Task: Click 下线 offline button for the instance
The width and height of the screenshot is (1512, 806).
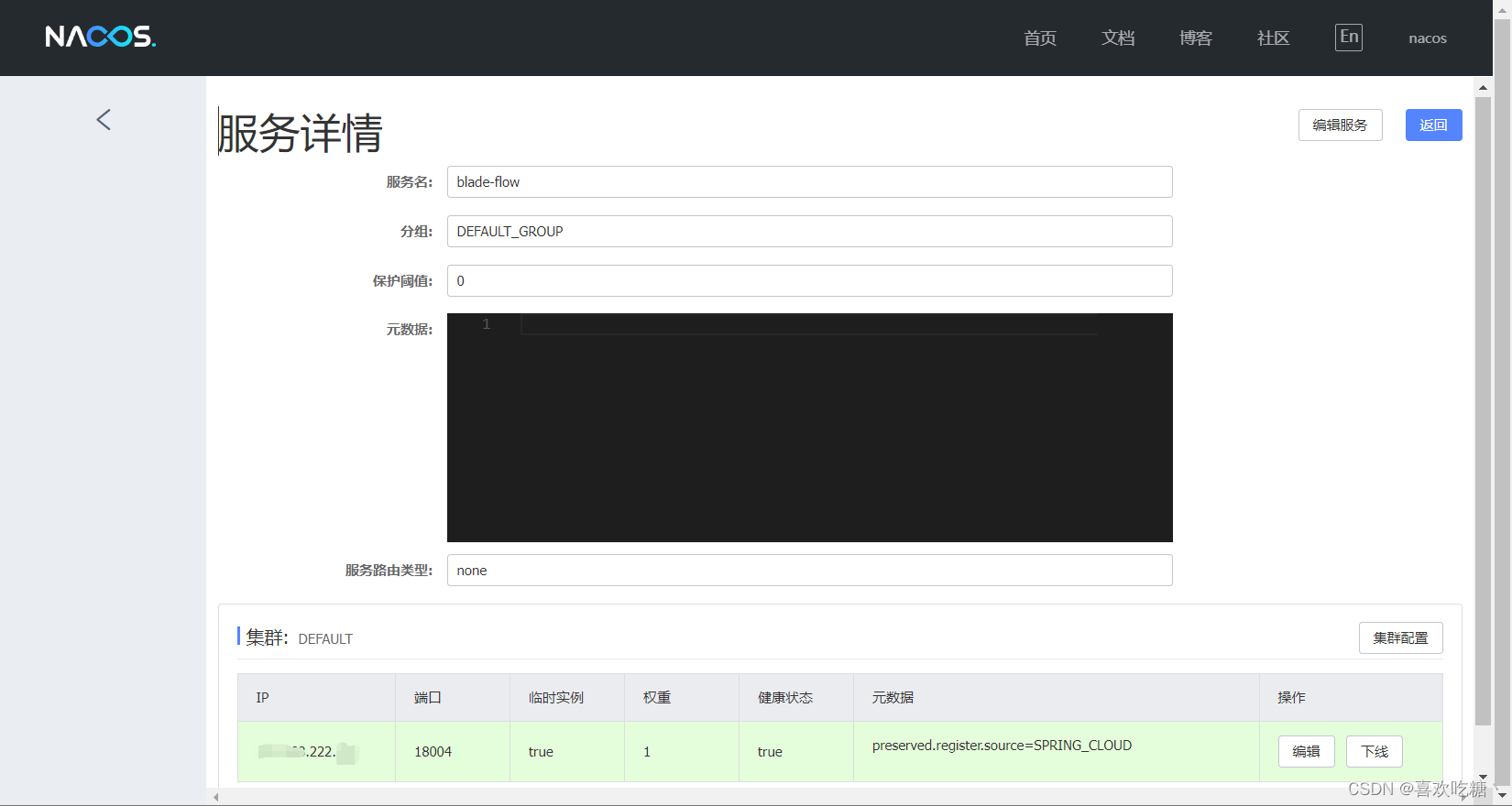Action: pos(1375,751)
